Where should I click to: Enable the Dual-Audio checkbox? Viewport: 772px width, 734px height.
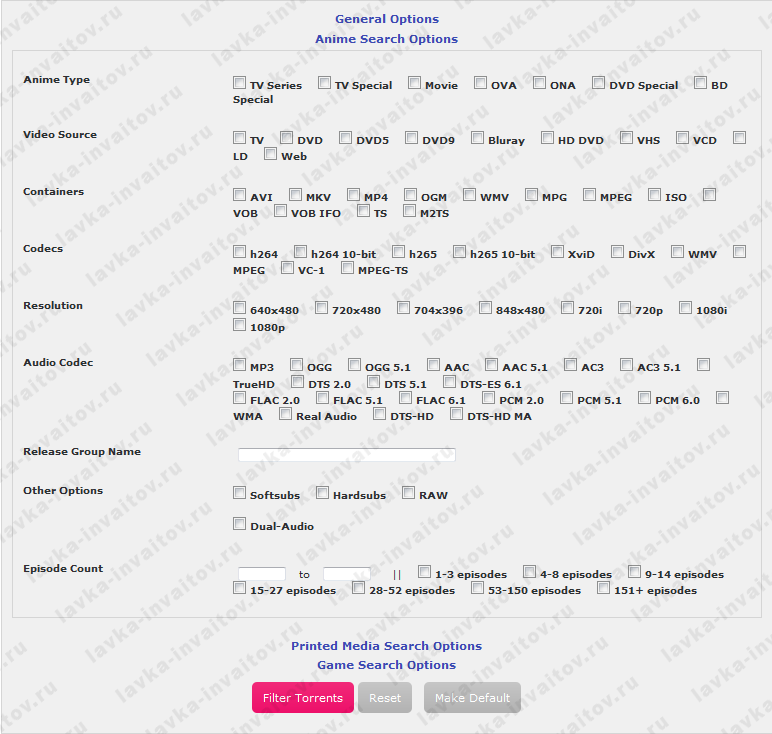coord(239,523)
